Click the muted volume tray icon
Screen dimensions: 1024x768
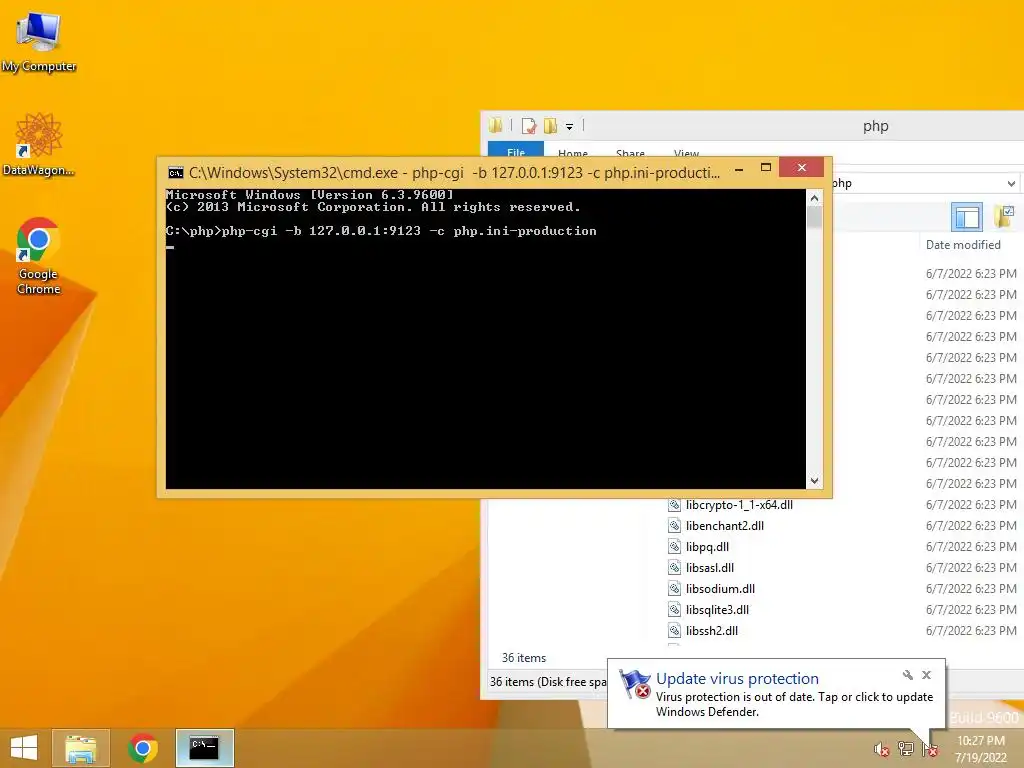pyautogui.click(x=881, y=749)
